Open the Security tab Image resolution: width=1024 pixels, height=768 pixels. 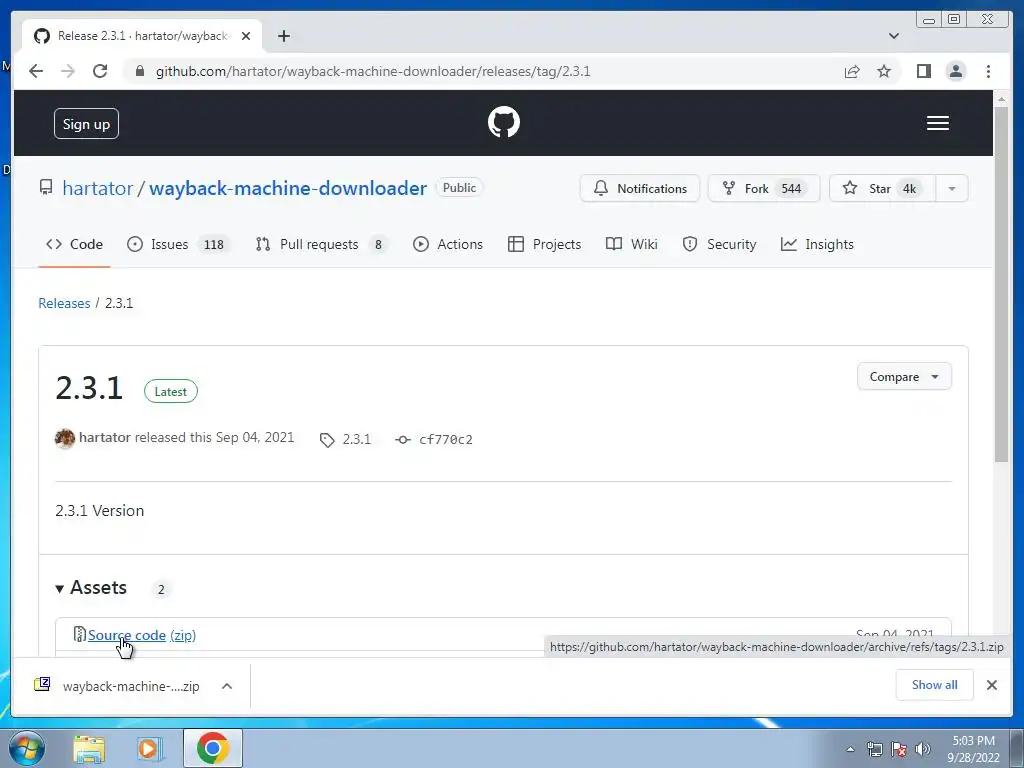pos(719,244)
